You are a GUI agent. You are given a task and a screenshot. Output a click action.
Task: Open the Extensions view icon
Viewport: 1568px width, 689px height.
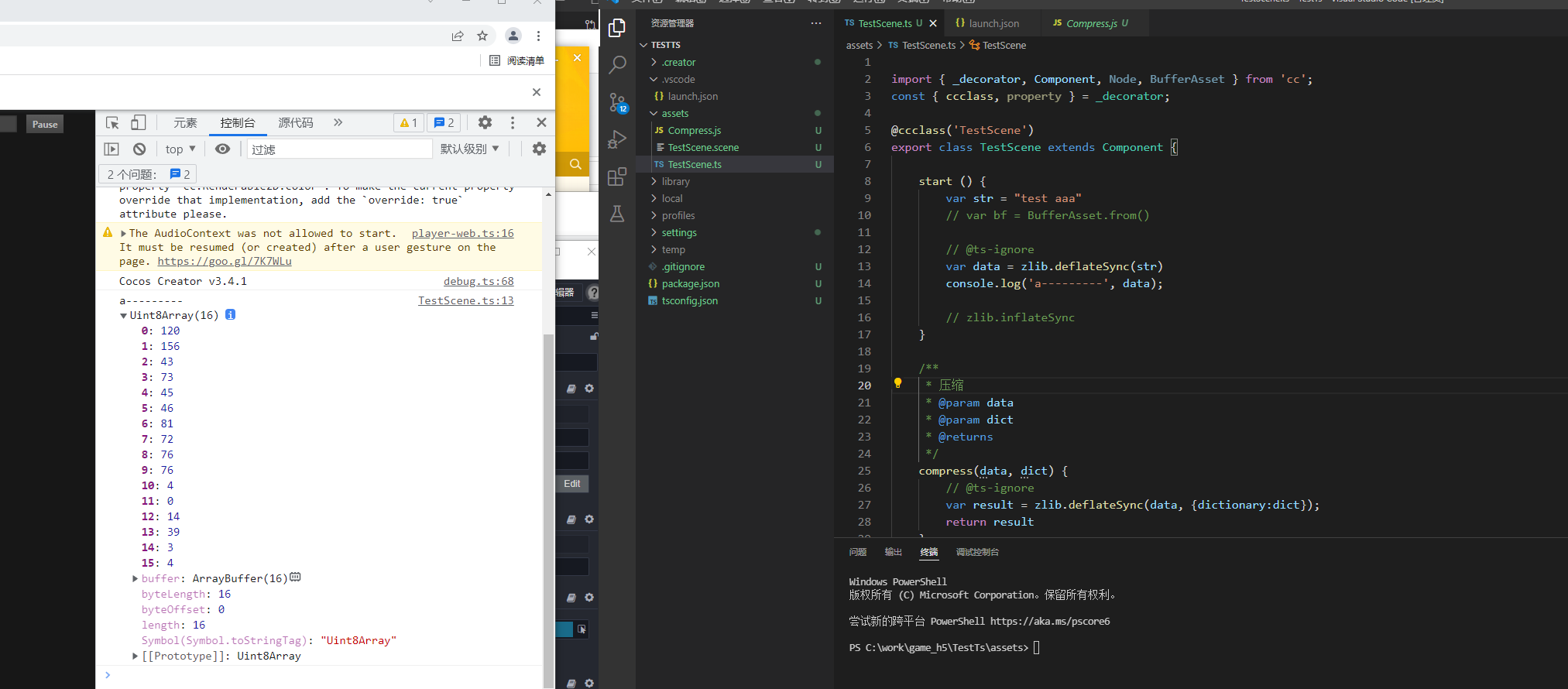click(617, 177)
